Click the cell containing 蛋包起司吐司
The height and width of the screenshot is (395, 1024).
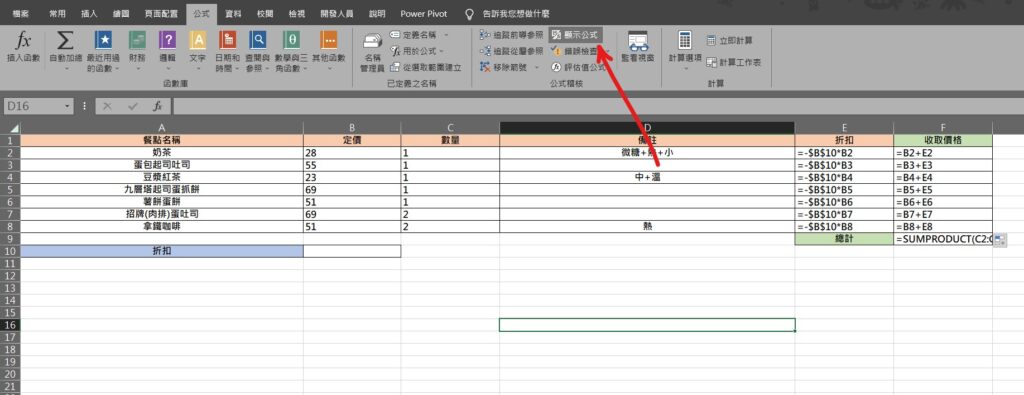click(x=162, y=165)
